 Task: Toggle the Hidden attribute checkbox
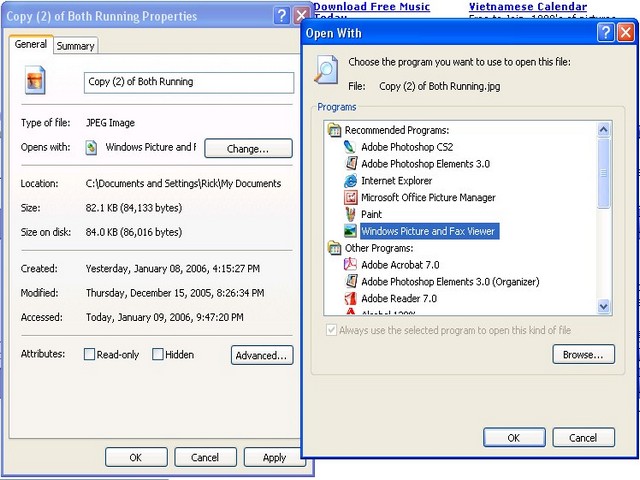[158, 354]
